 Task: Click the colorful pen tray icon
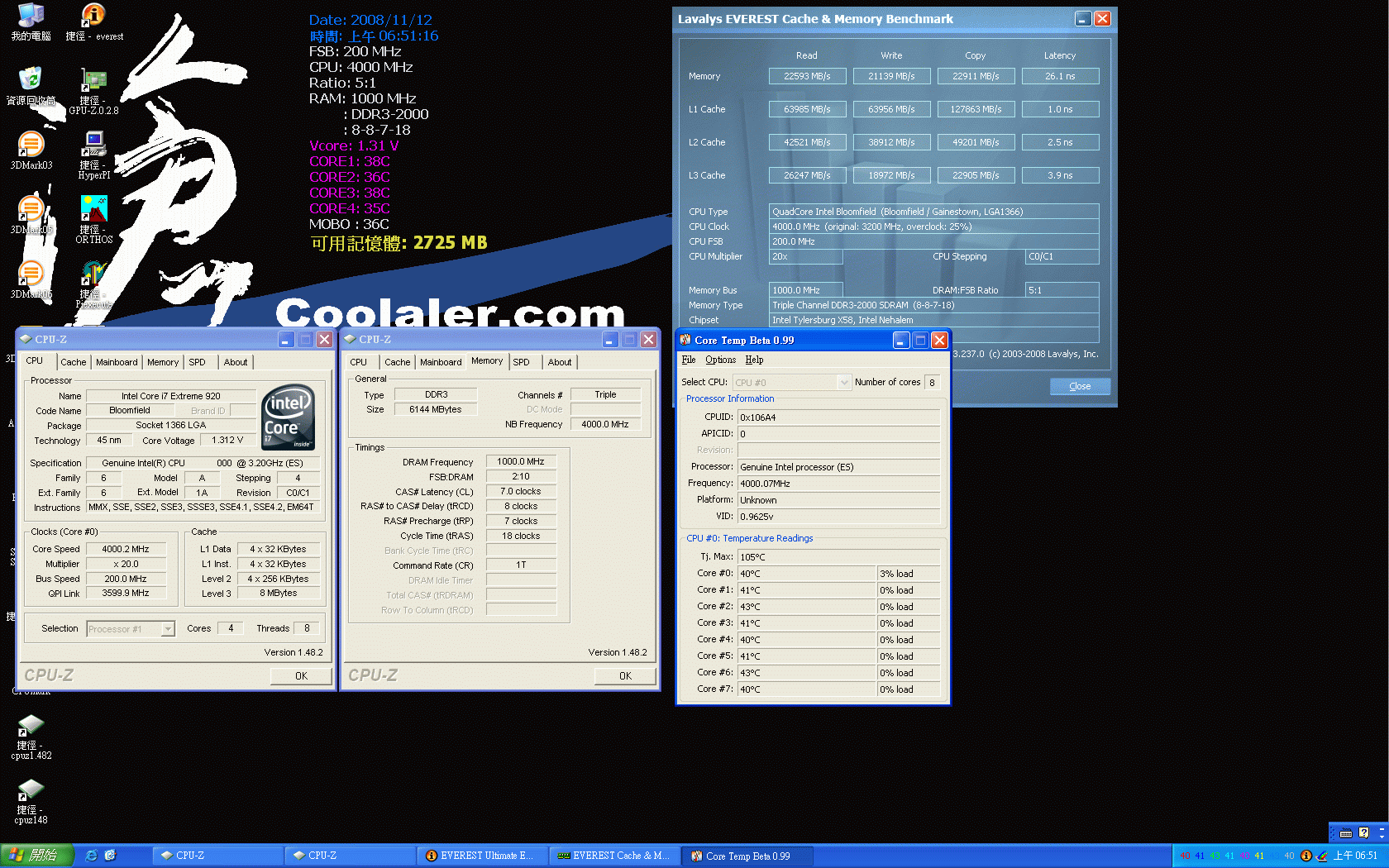1321,856
